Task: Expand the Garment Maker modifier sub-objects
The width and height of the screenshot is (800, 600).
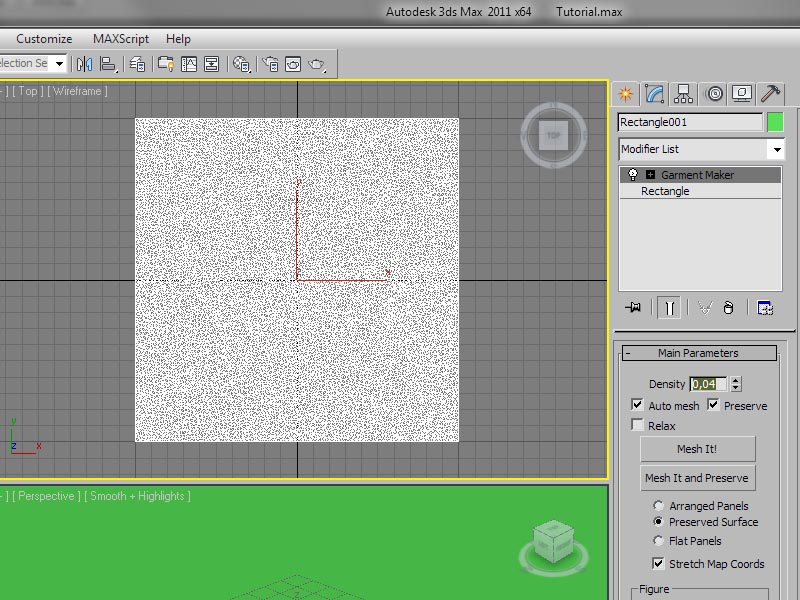Action: coord(650,175)
